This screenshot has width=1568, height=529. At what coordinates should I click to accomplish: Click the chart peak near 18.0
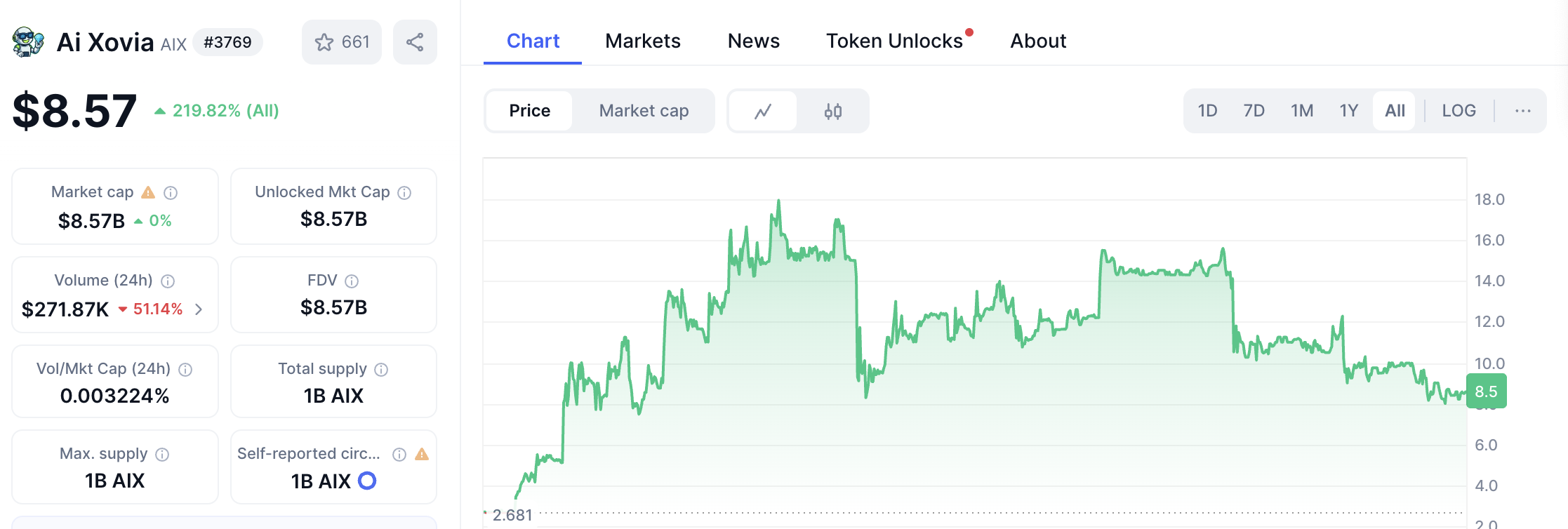pos(778,202)
